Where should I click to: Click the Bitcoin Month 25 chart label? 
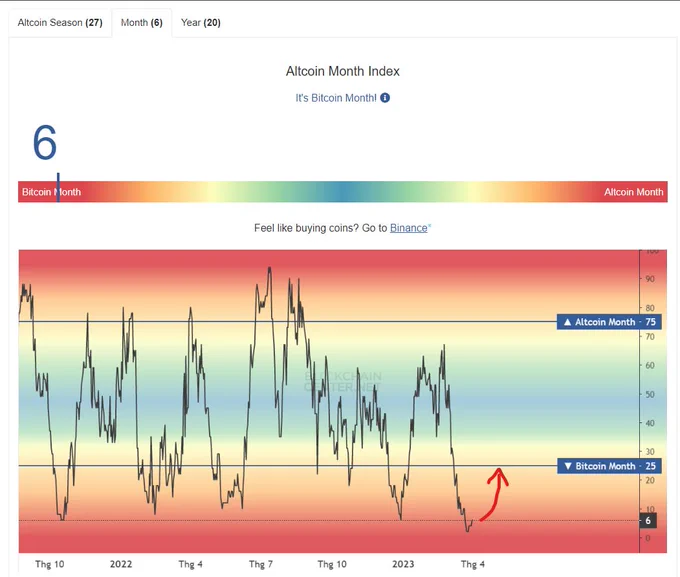click(x=609, y=466)
